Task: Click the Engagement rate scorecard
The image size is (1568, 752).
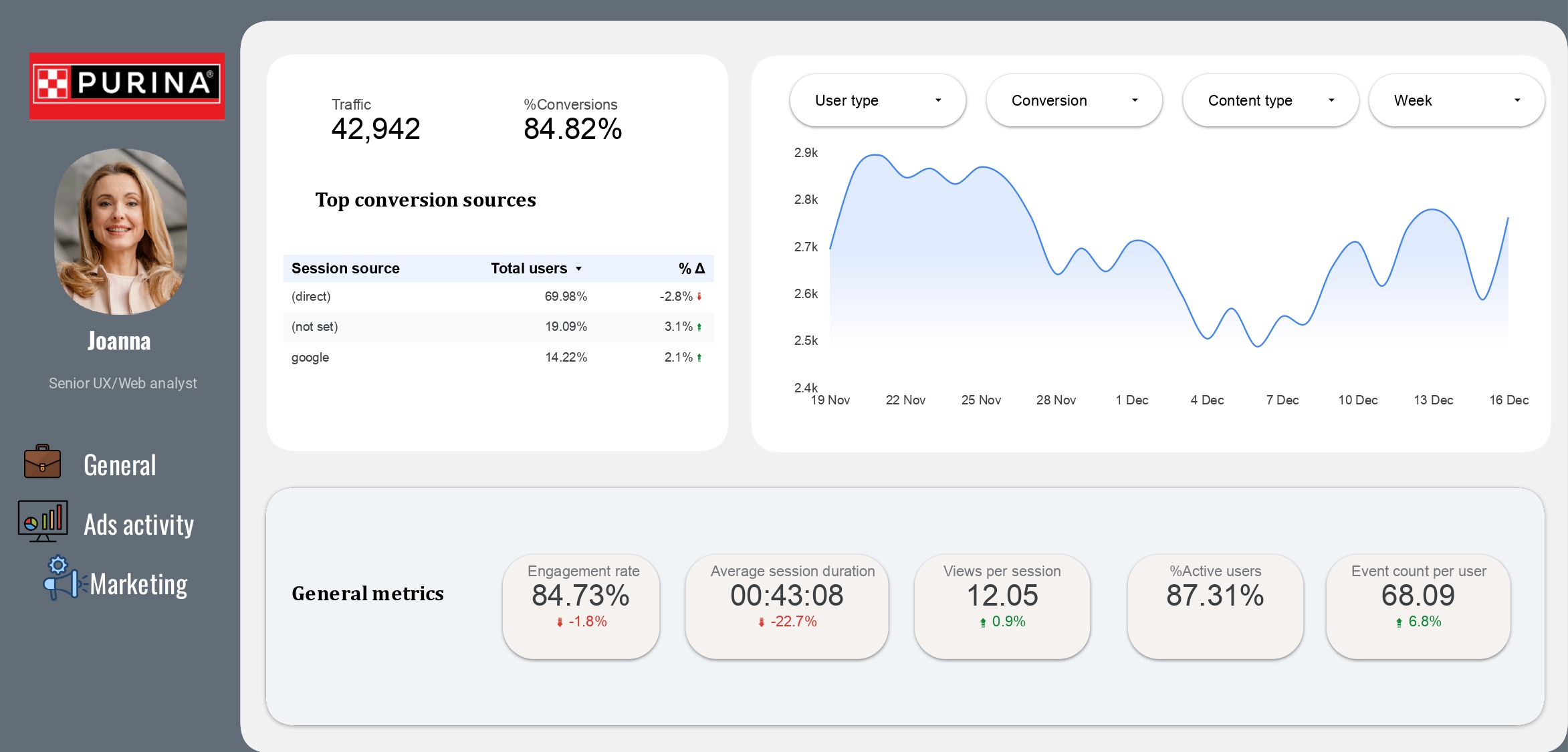Action: coord(581,606)
